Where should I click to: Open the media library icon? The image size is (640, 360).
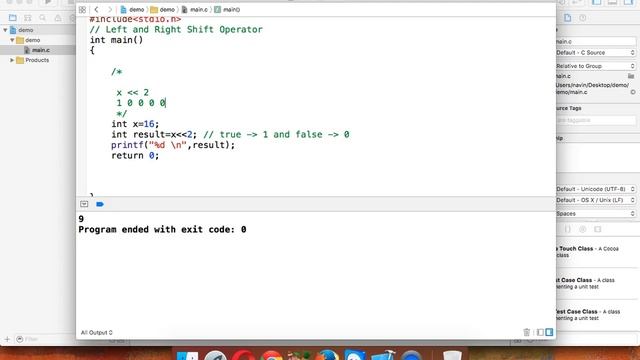click(598, 229)
